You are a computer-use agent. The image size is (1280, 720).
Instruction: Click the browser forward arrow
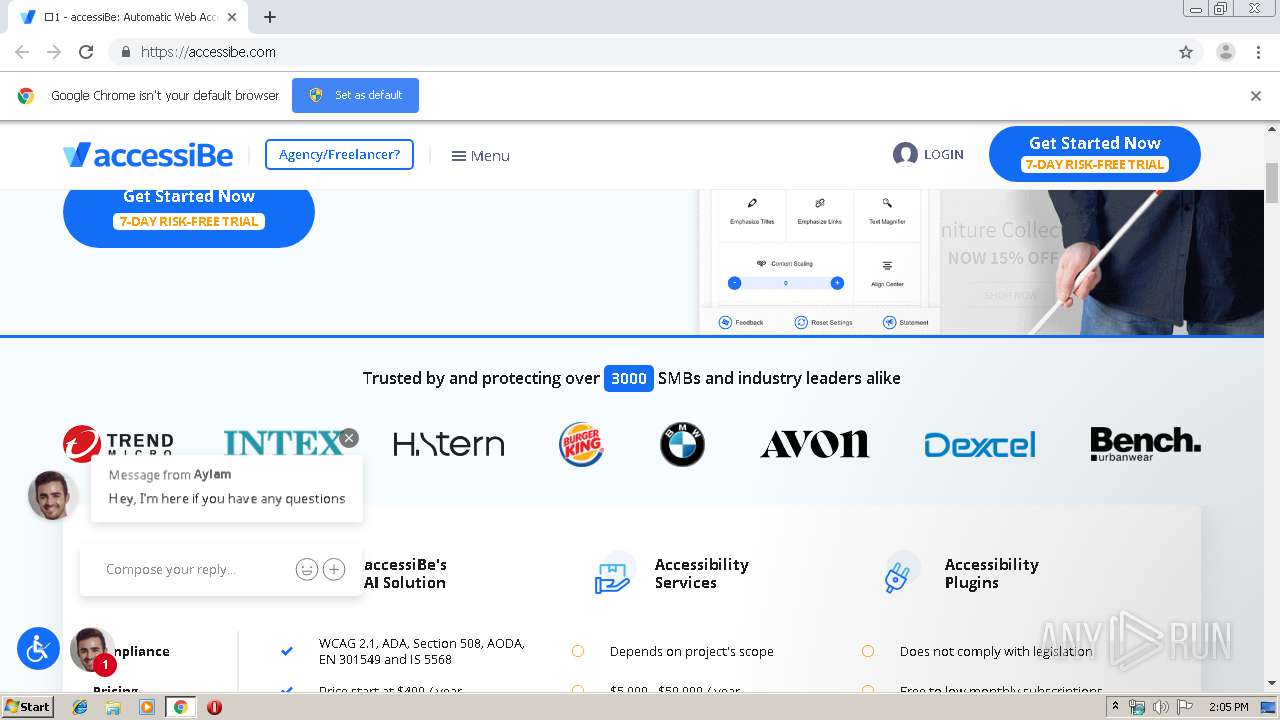click(54, 52)
